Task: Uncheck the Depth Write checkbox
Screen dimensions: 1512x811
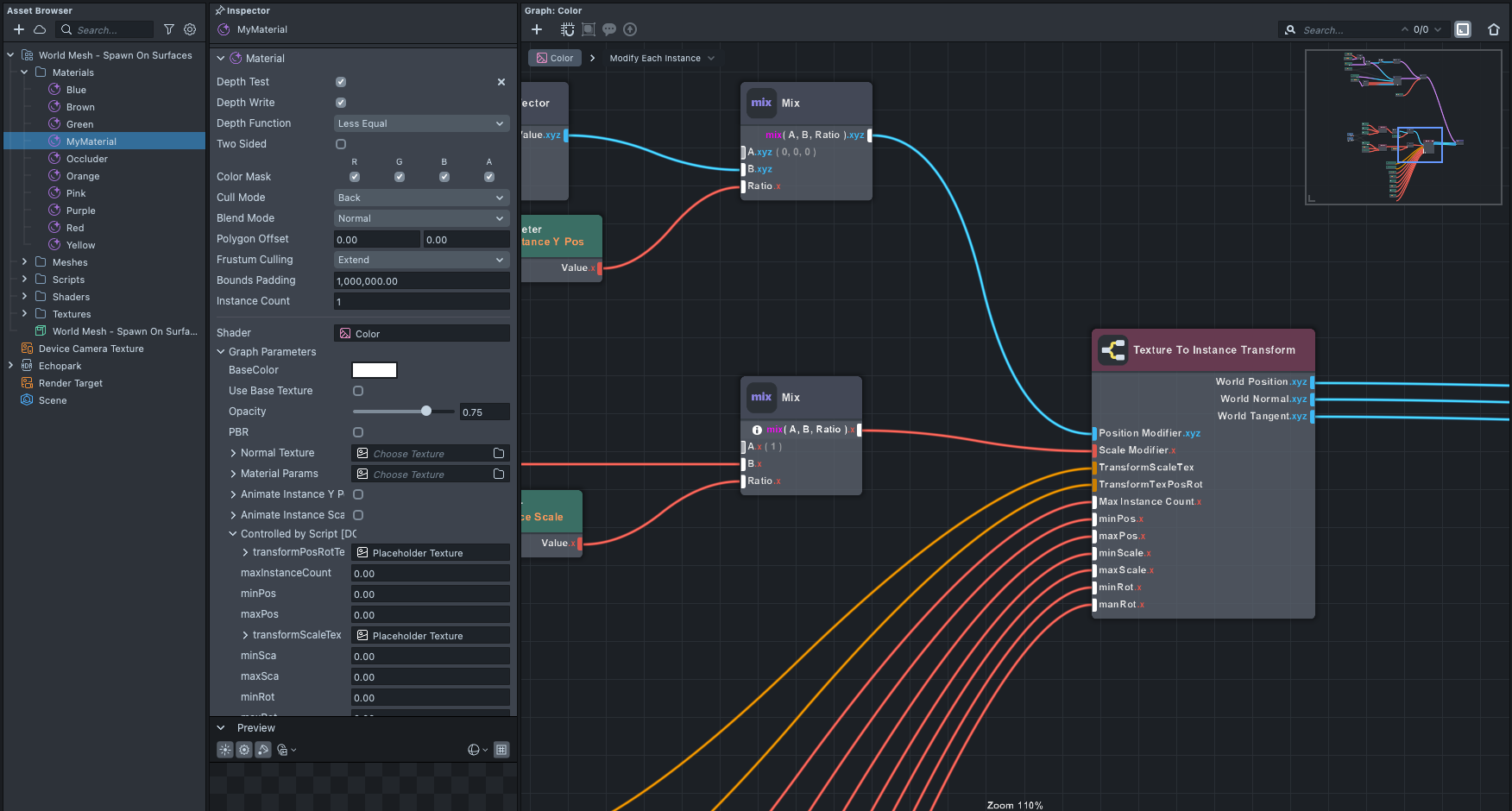Action: point(341,103)
